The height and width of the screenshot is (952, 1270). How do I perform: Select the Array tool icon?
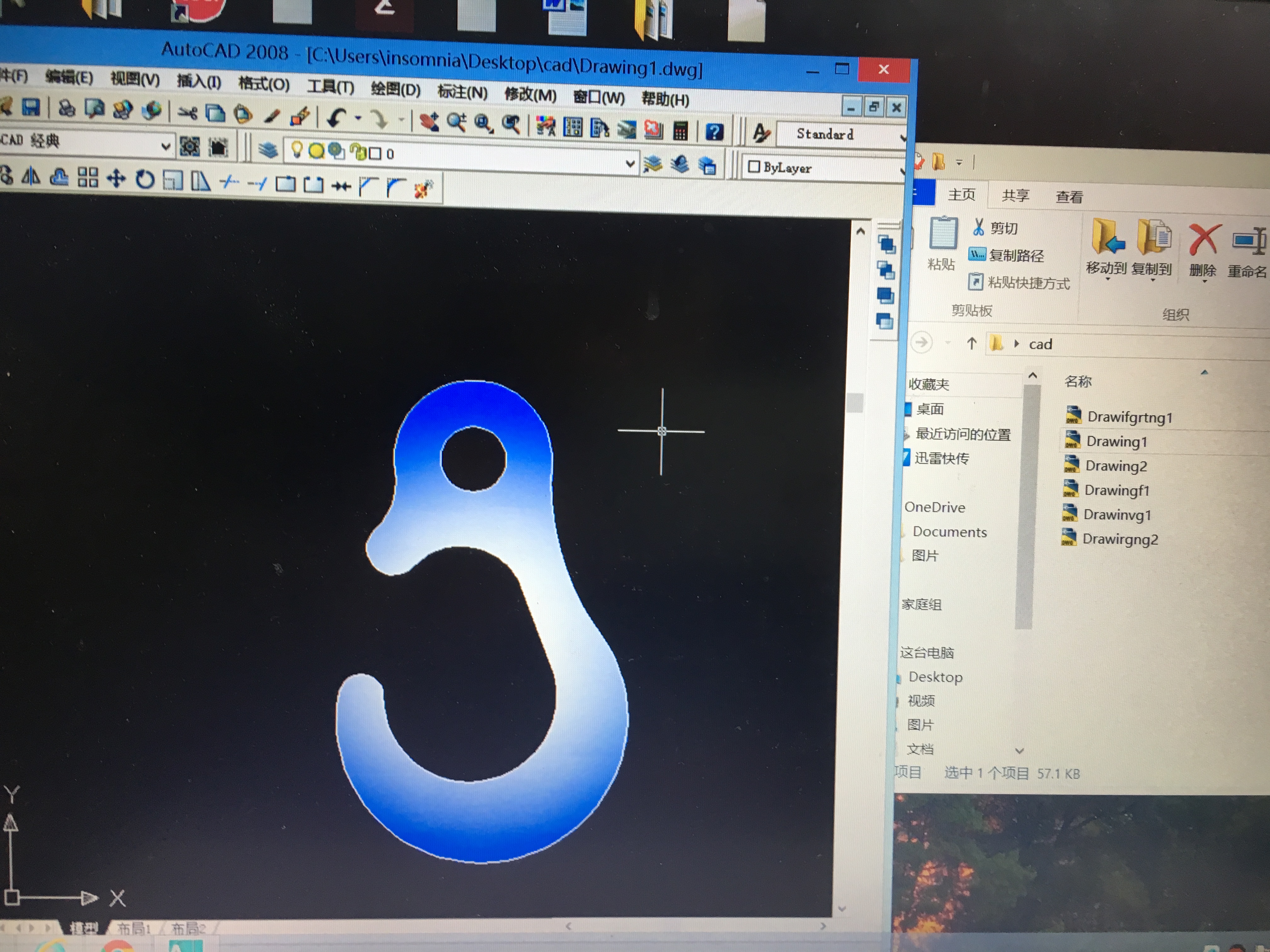pos(88,177)
